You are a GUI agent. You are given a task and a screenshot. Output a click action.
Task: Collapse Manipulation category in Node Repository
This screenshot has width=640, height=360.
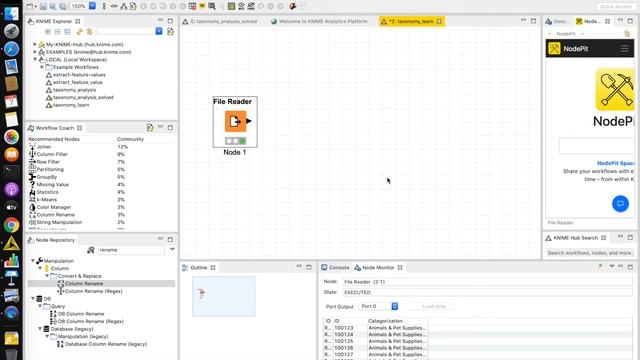coord(33,260)
